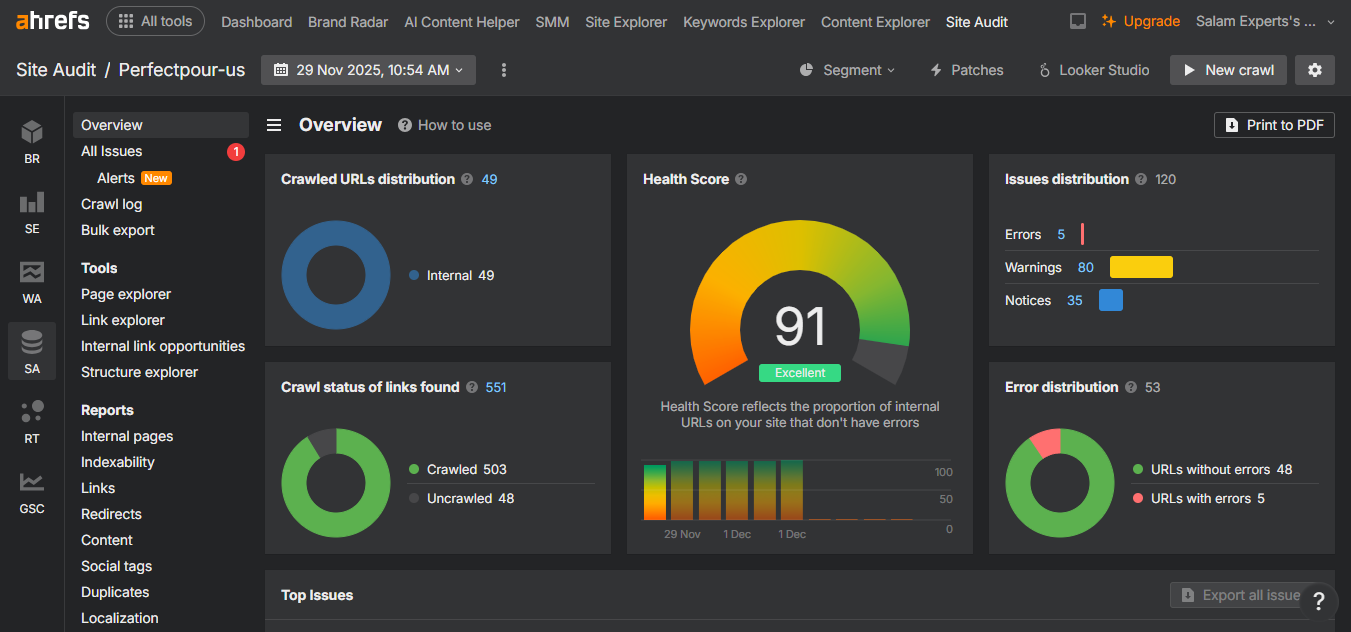
Task: Open Link explorer tool
Action: point(123,320)
